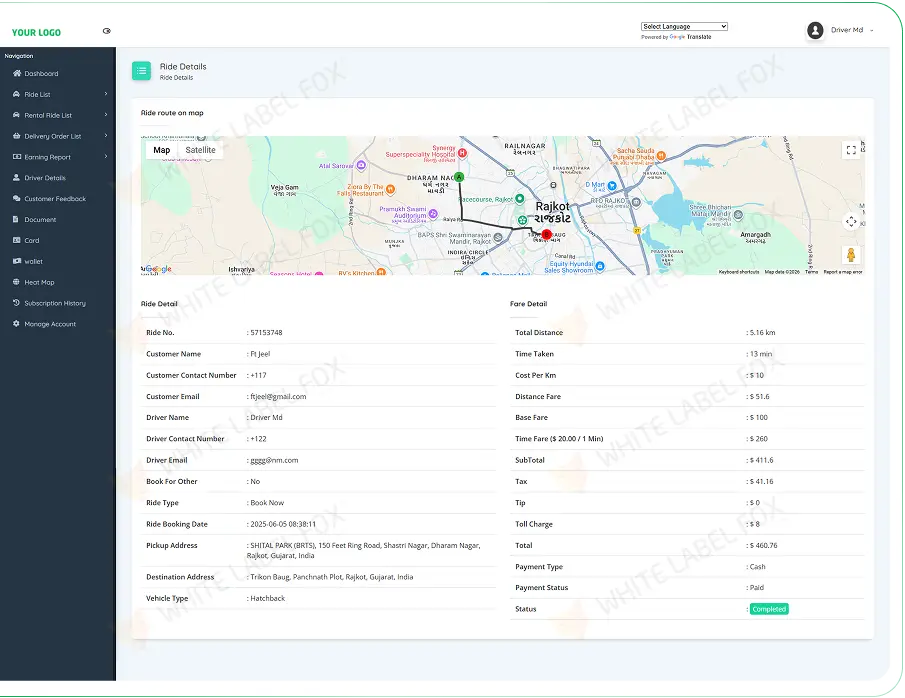Viewport: 905px width, 698px height.
Task: Expand the Rental Ride List chevron
Action: click(106, 114)
